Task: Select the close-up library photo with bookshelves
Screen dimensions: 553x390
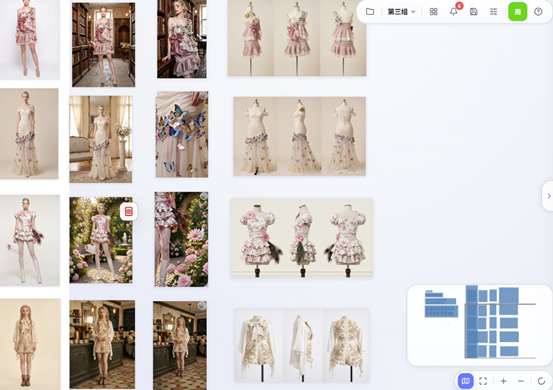Action: tap(182, 39)
